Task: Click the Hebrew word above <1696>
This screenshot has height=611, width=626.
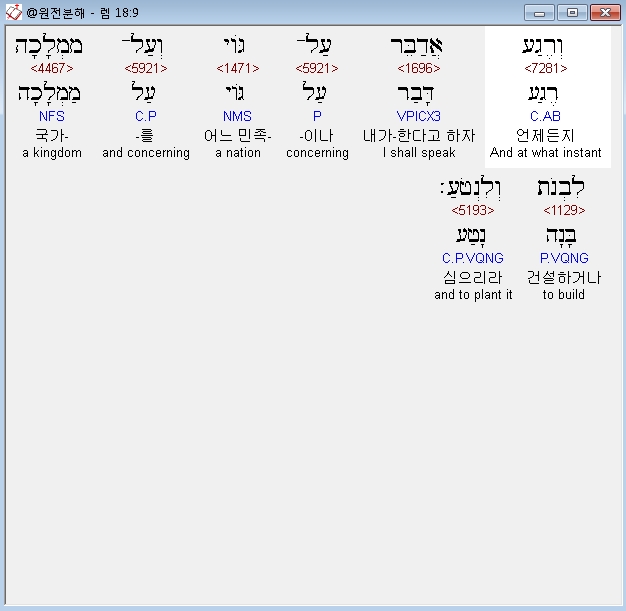Action: pyautogui.click(x=416, y=45)
